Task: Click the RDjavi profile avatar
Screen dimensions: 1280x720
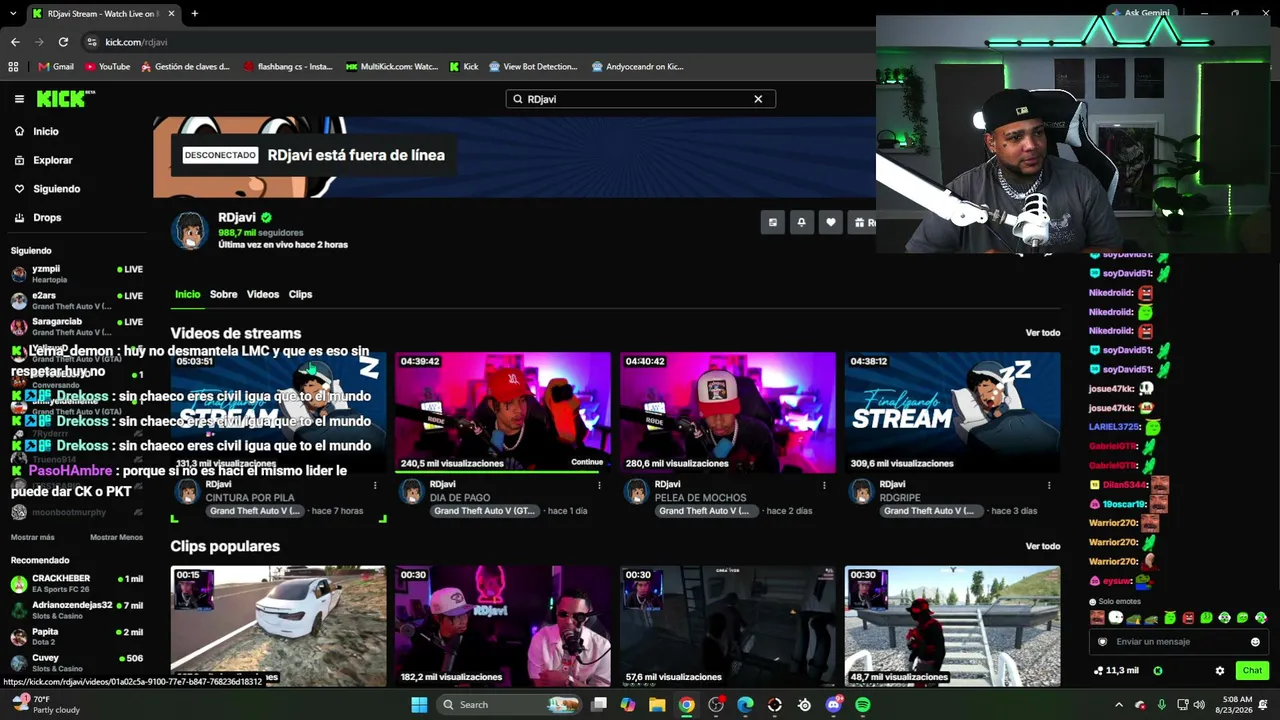Action: [189, 230]
